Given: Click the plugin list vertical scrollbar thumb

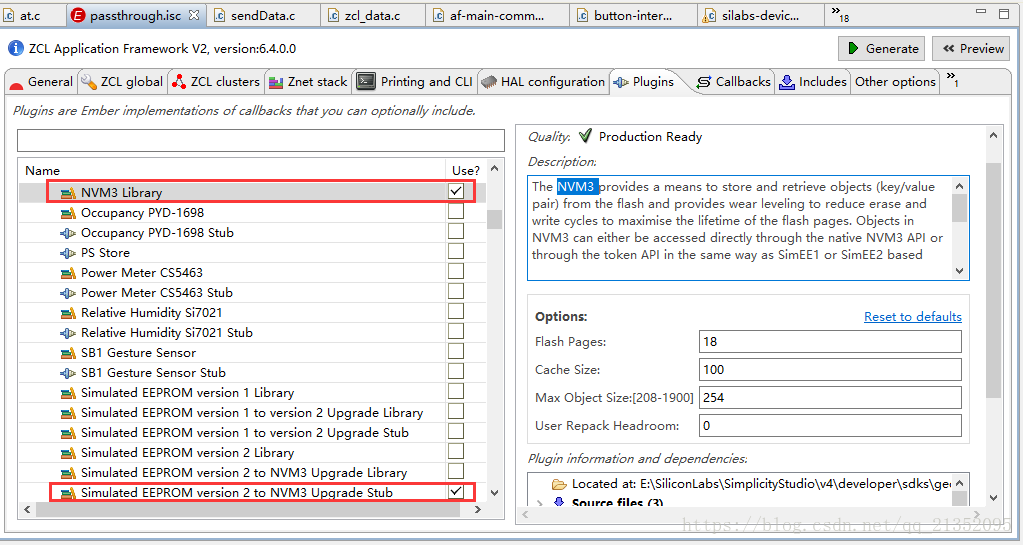Looking at the screenshot, I should (495, 219).
